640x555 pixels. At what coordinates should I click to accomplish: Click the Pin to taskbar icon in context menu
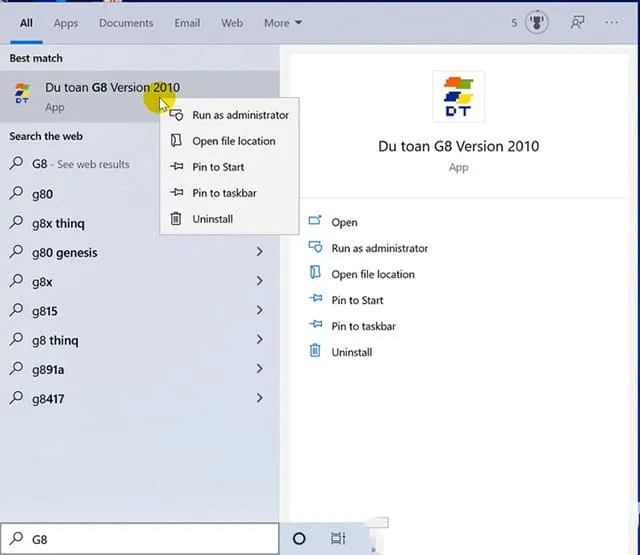tap(176, 192)
